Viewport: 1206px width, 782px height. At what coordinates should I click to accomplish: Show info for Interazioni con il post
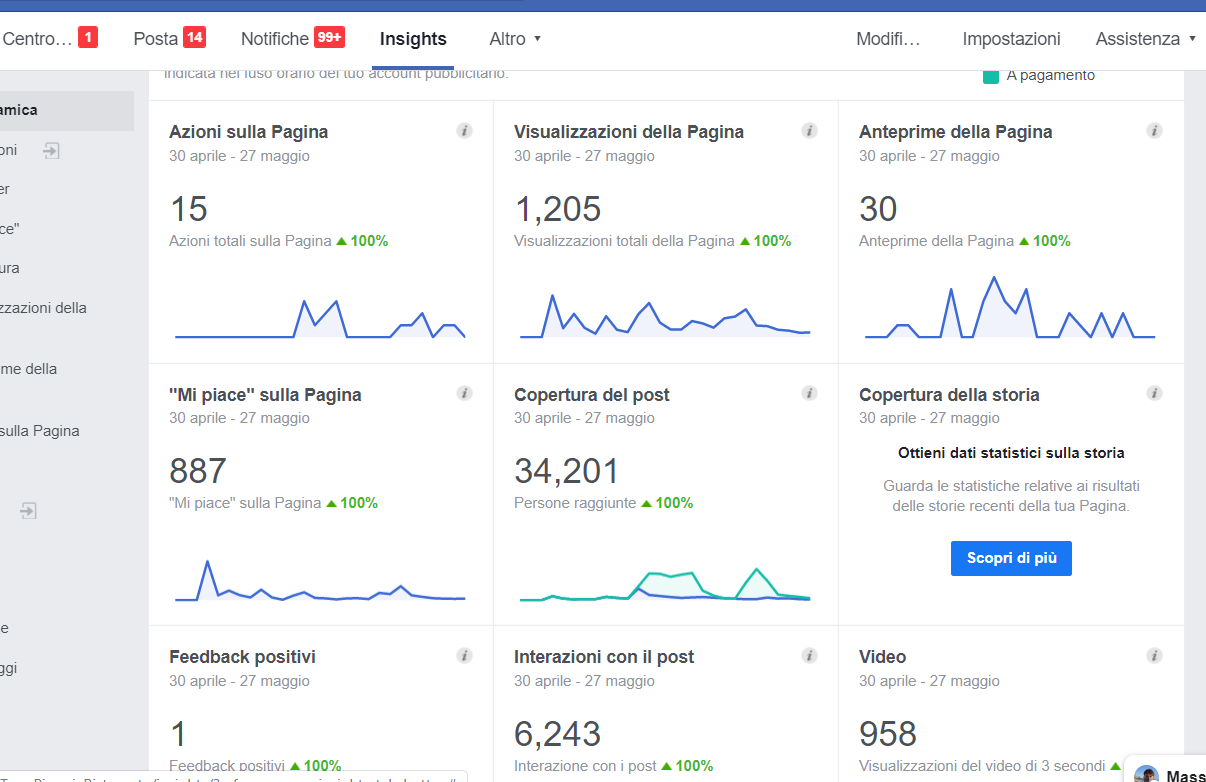809,656
